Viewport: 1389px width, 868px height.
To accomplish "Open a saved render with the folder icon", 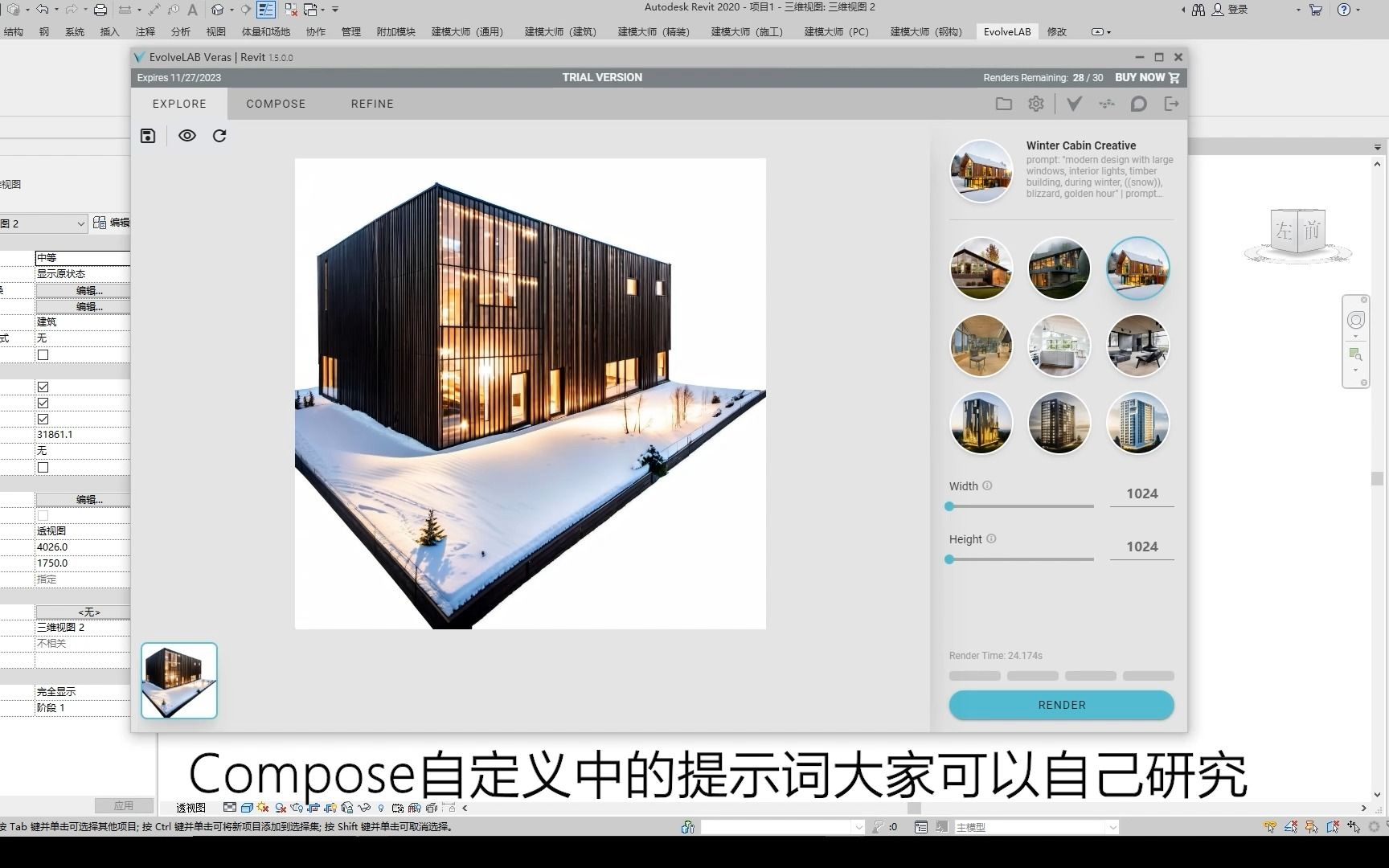I will pos(1003,104).
